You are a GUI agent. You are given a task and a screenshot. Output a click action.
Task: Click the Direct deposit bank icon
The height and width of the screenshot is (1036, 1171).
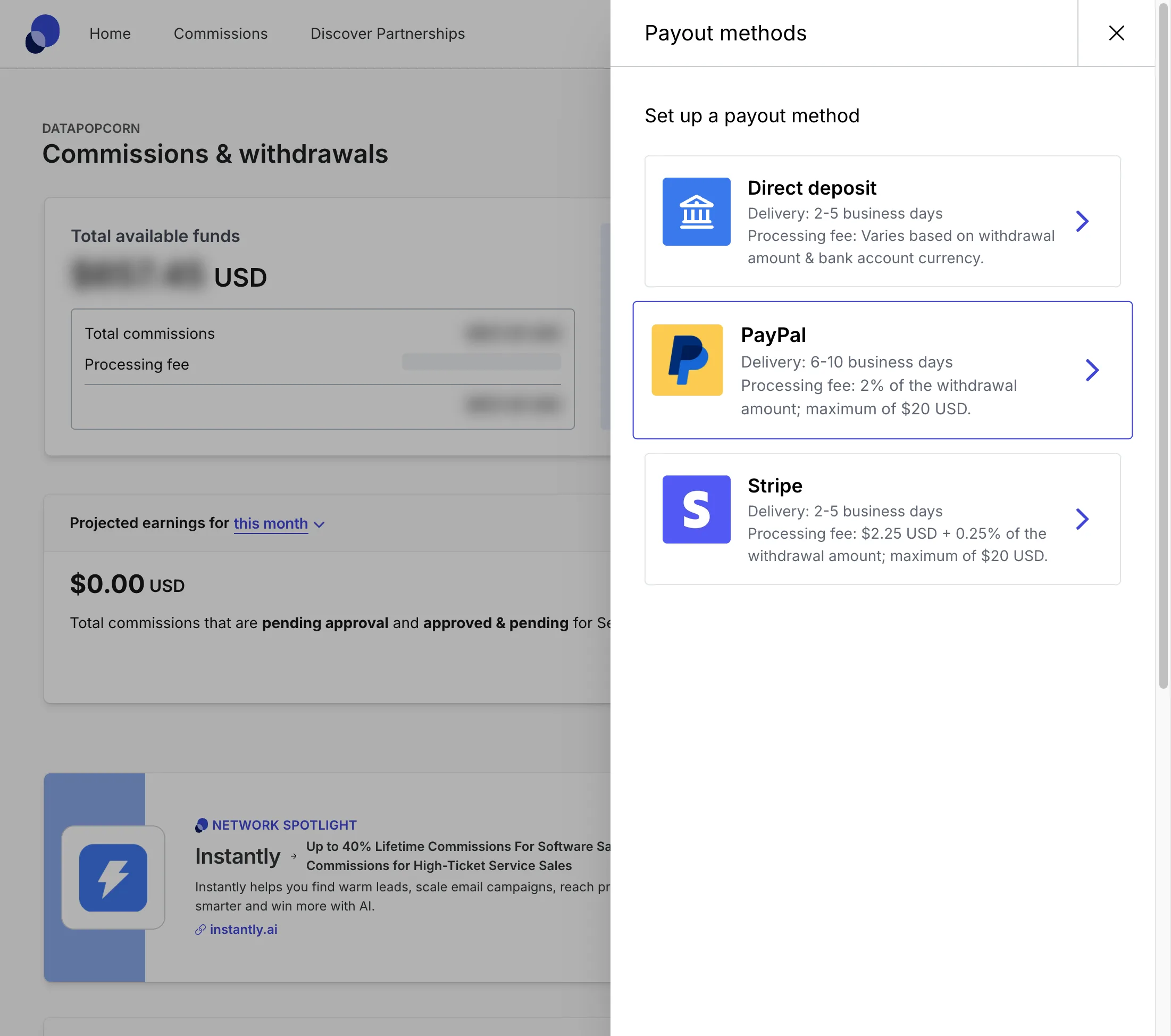(696, 212)
